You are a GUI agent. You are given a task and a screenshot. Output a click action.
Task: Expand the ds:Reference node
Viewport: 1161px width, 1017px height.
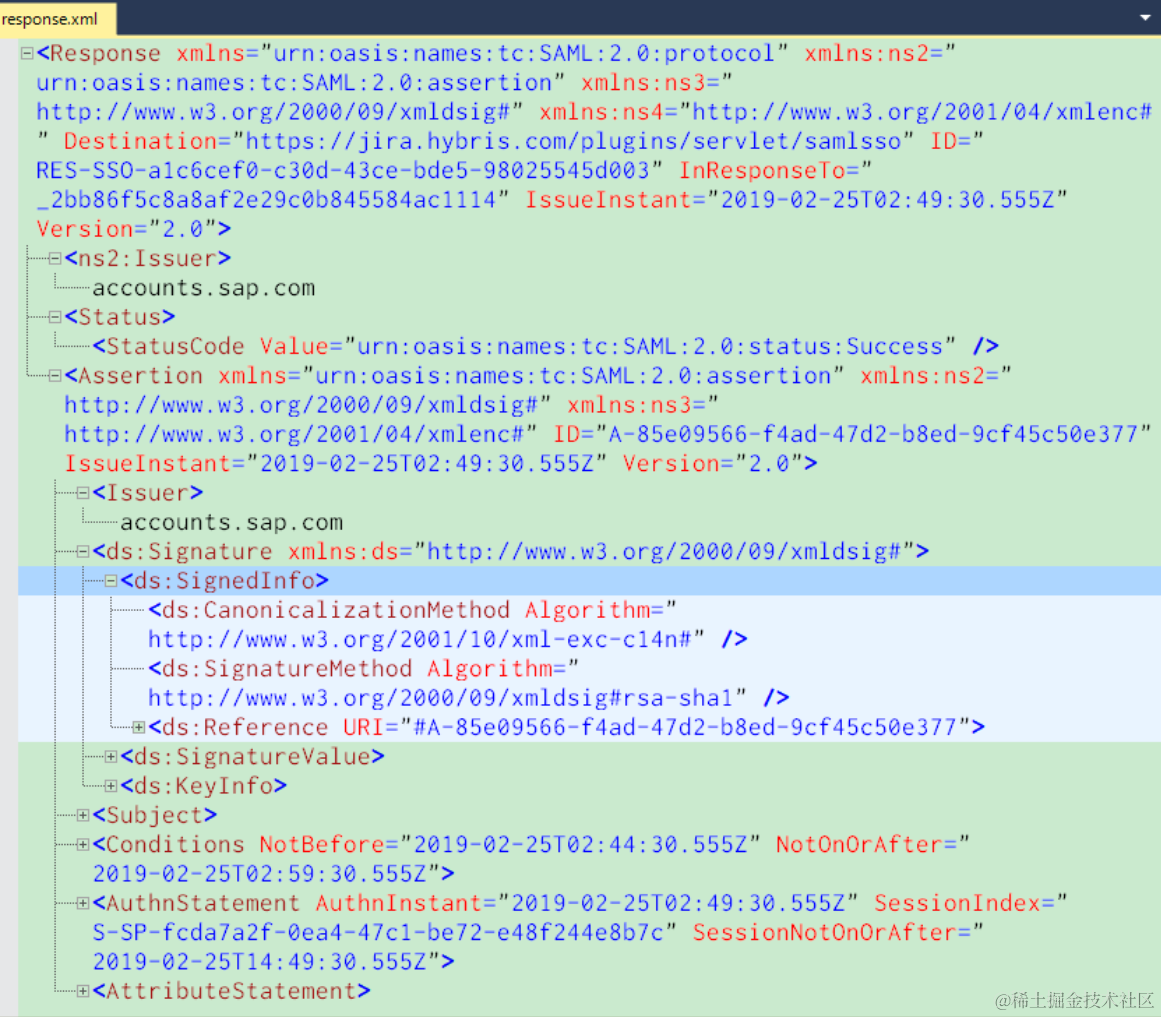[138, 727]
